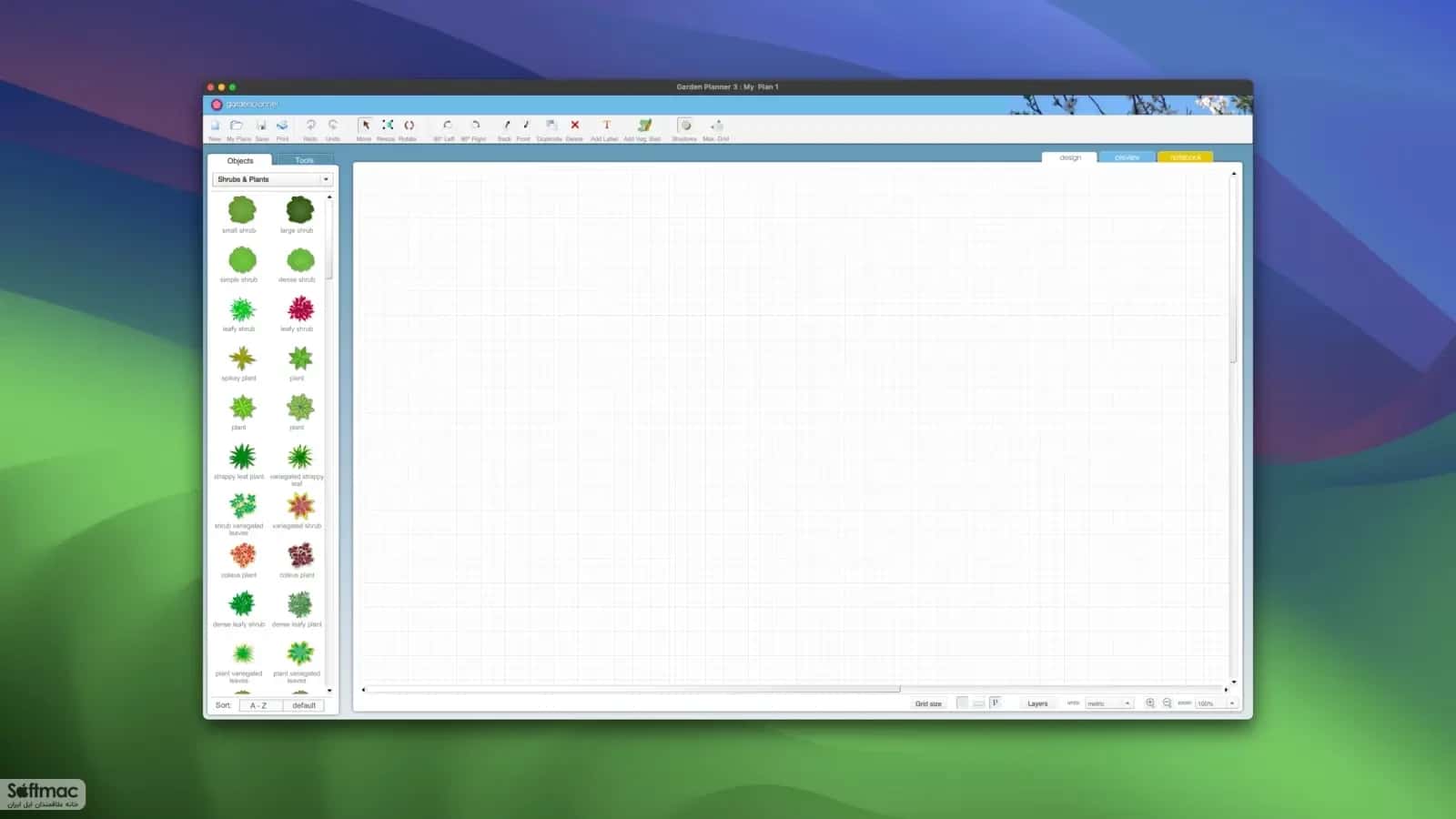This screenshot has height=819, width=1456.
Task: Click the zoom in magnifier icon
Action: (x=1150, y=703)
